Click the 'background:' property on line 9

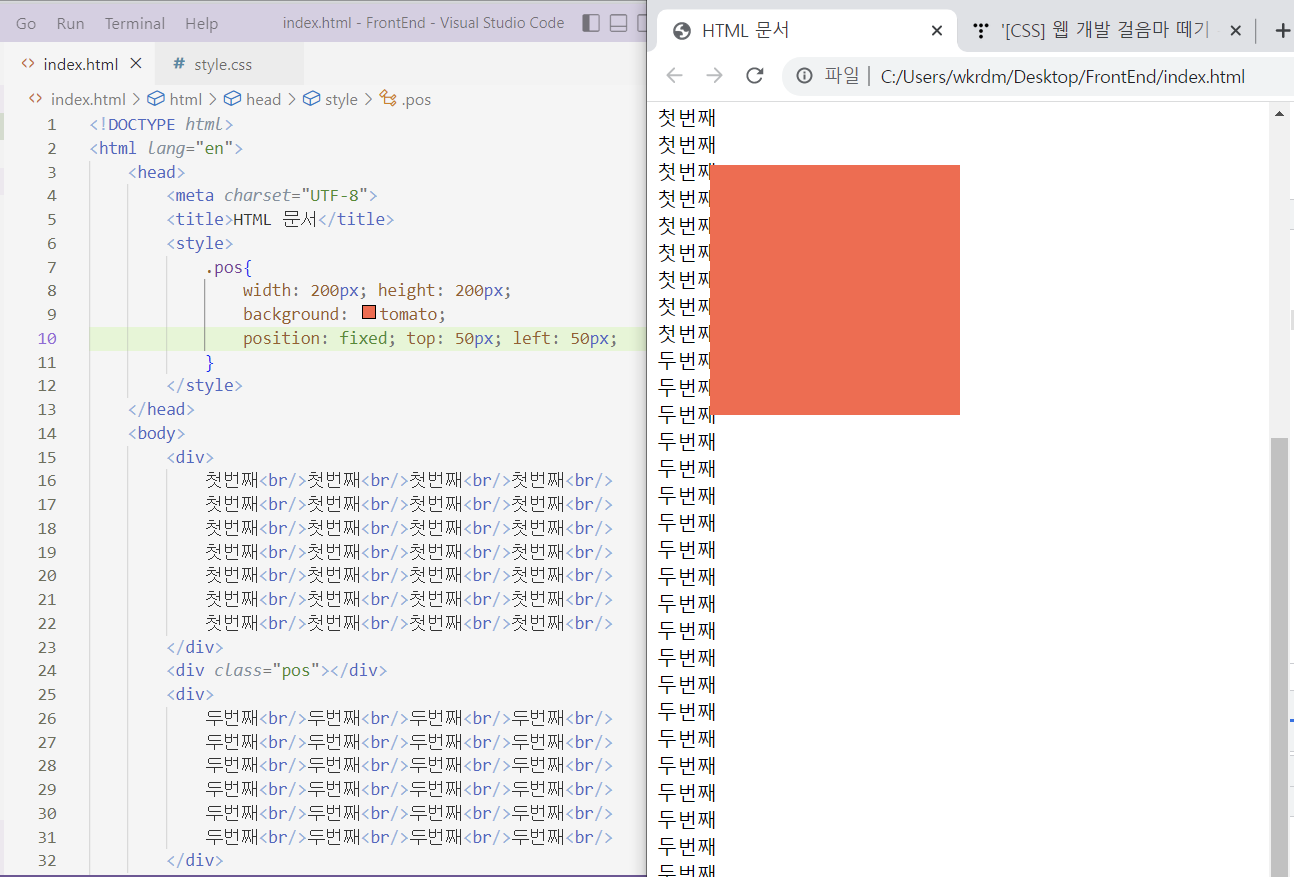(x=295, y=314)
